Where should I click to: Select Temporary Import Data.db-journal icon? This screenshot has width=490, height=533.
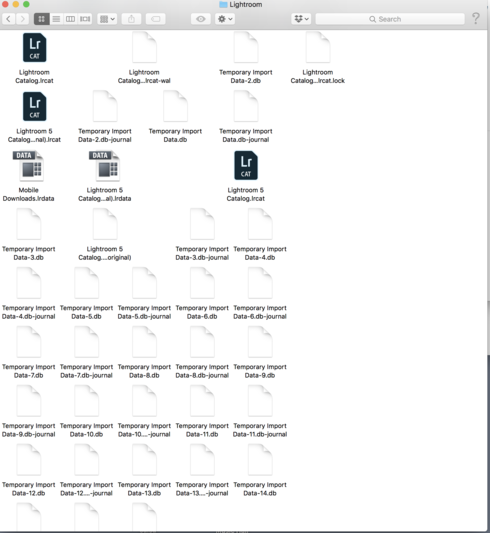tap(246, 106)
